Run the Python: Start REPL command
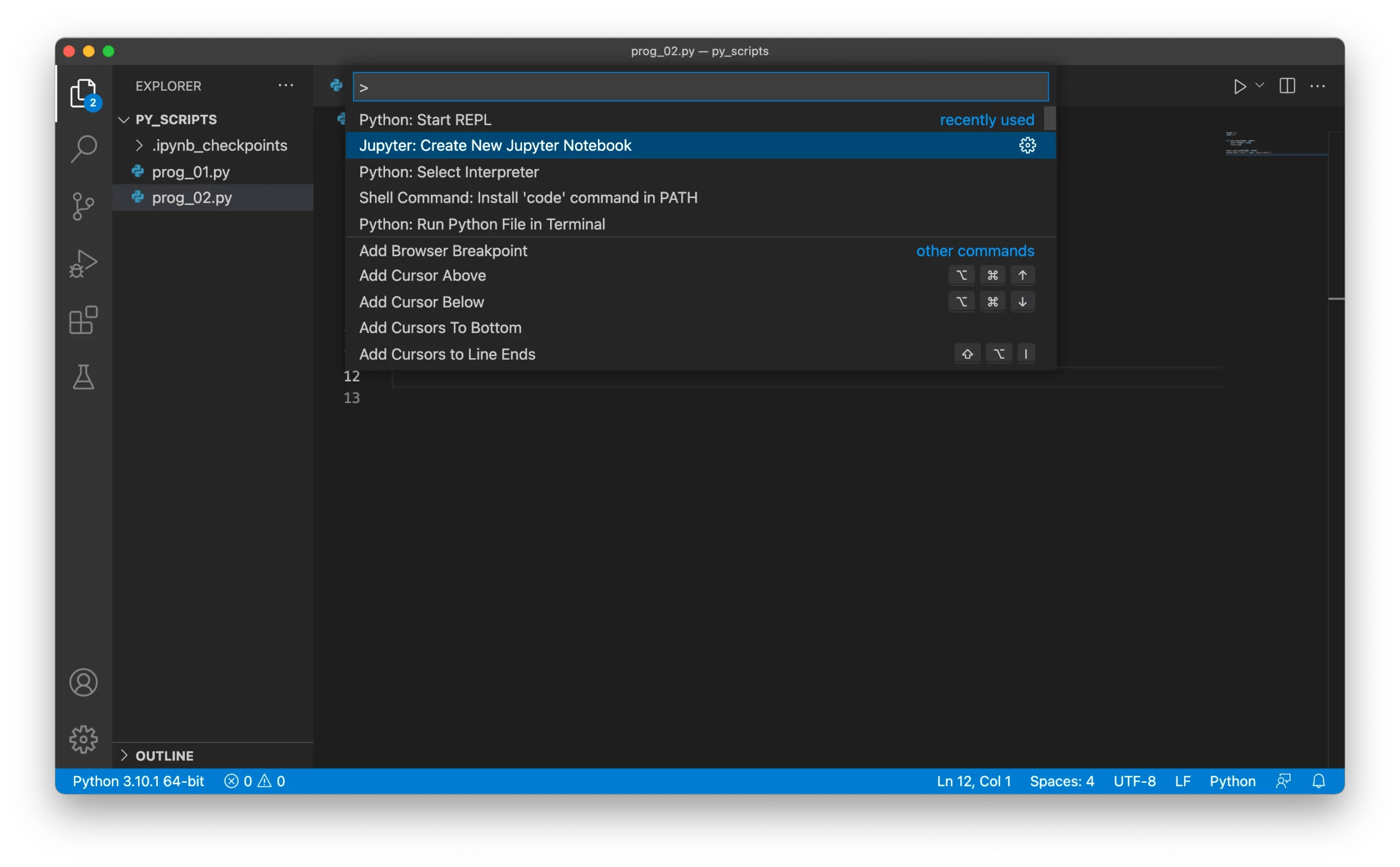The image size is (1400, 867). [425, 119]
